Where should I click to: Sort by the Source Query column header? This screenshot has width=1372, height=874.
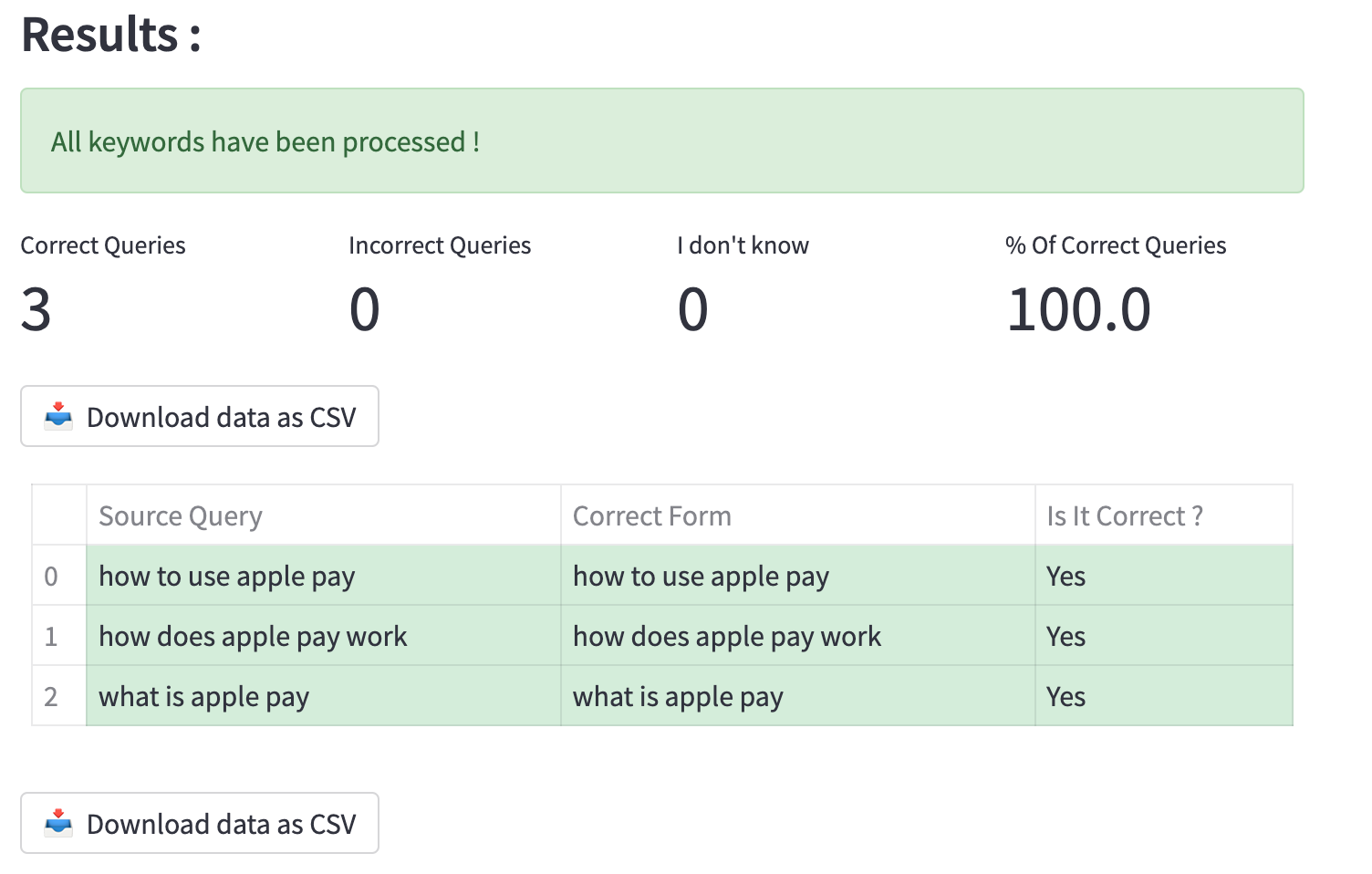[x=180, y=516]
